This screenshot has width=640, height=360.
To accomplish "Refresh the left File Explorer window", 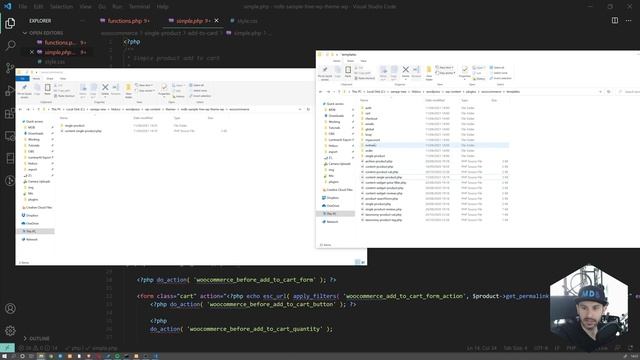I will pyautogui.click(x=308, y=109).
